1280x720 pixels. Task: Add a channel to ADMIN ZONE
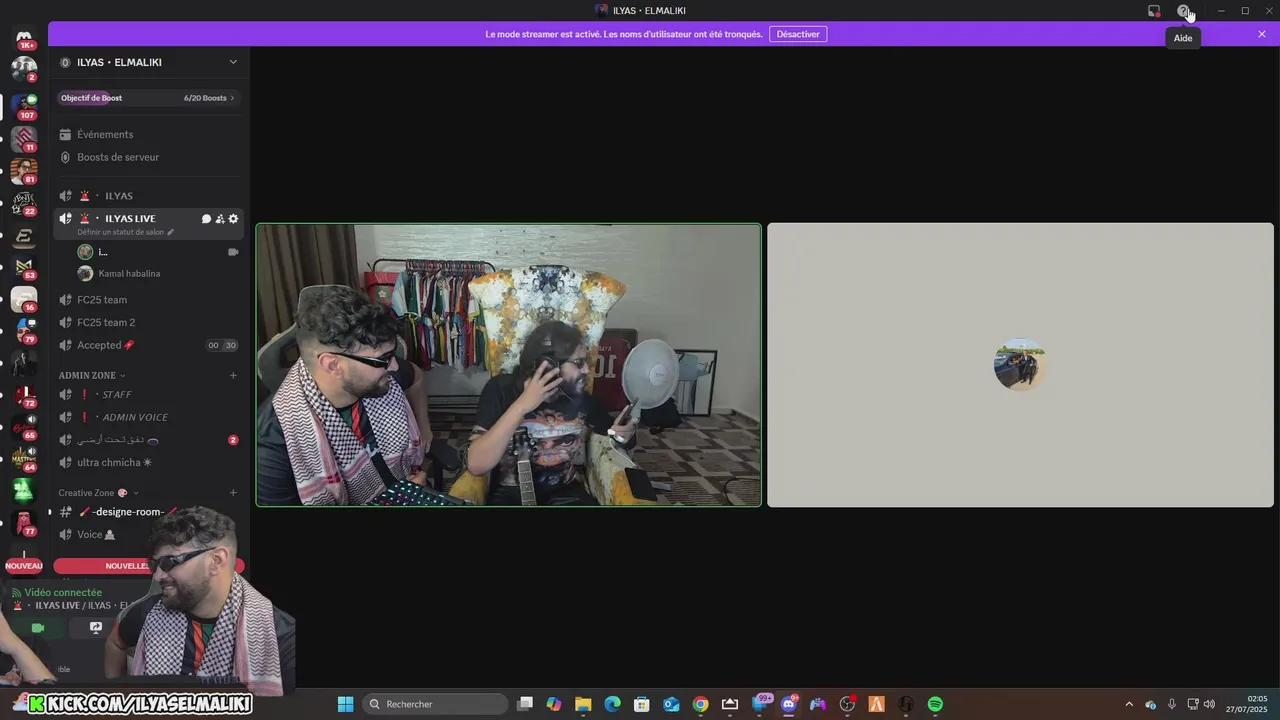233,375
